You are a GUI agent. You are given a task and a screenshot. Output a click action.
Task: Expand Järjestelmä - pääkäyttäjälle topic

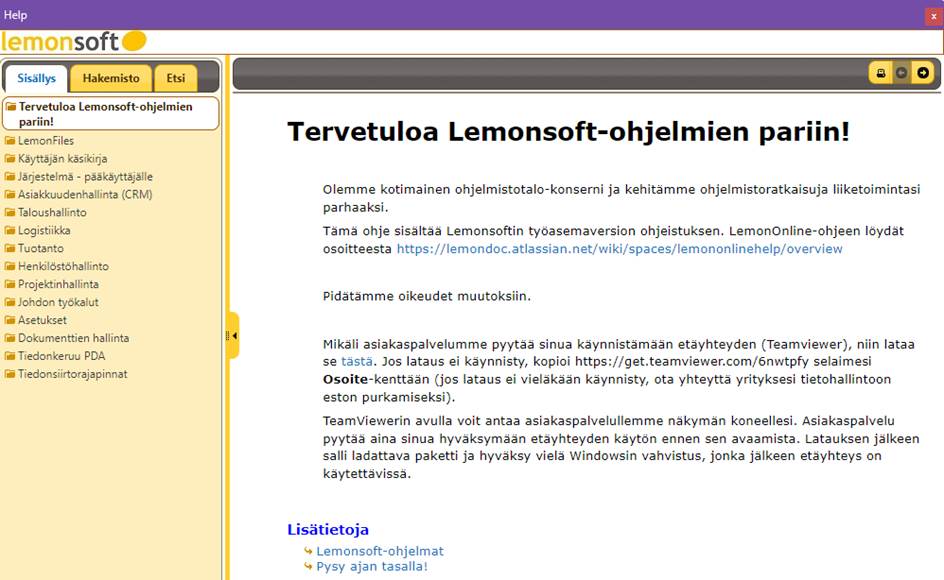pyautogui.click(x=85, y=177)
